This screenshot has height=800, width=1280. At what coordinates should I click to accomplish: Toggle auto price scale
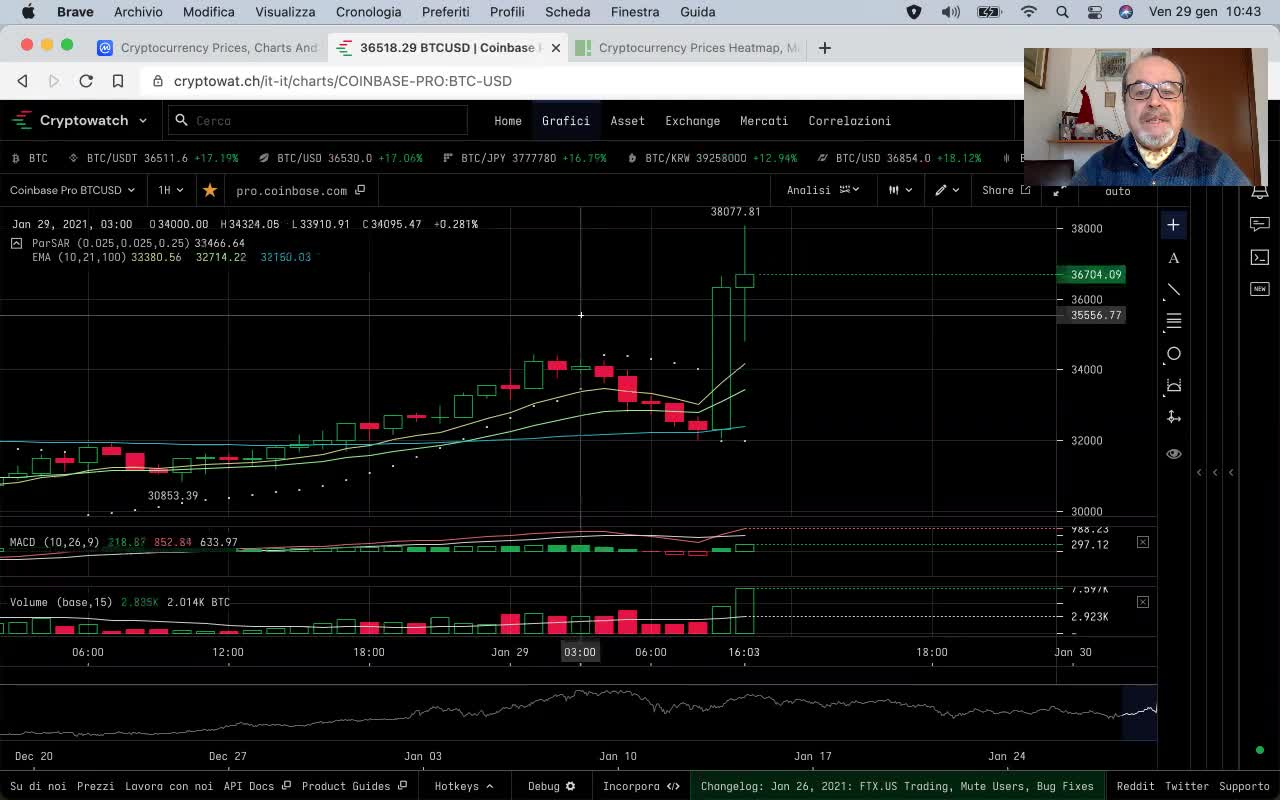coord(1117,191)
